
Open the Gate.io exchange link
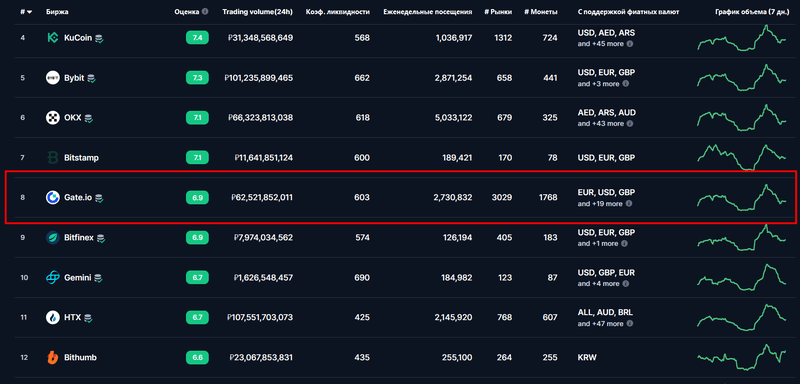(78, 197)
